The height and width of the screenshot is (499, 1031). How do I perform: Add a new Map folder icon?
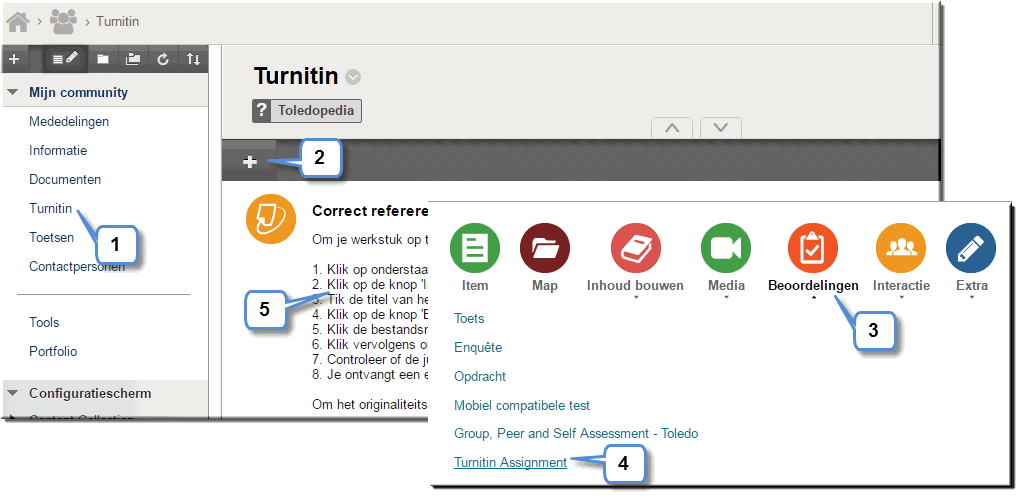pyautogui.click(x=545, y=249)
